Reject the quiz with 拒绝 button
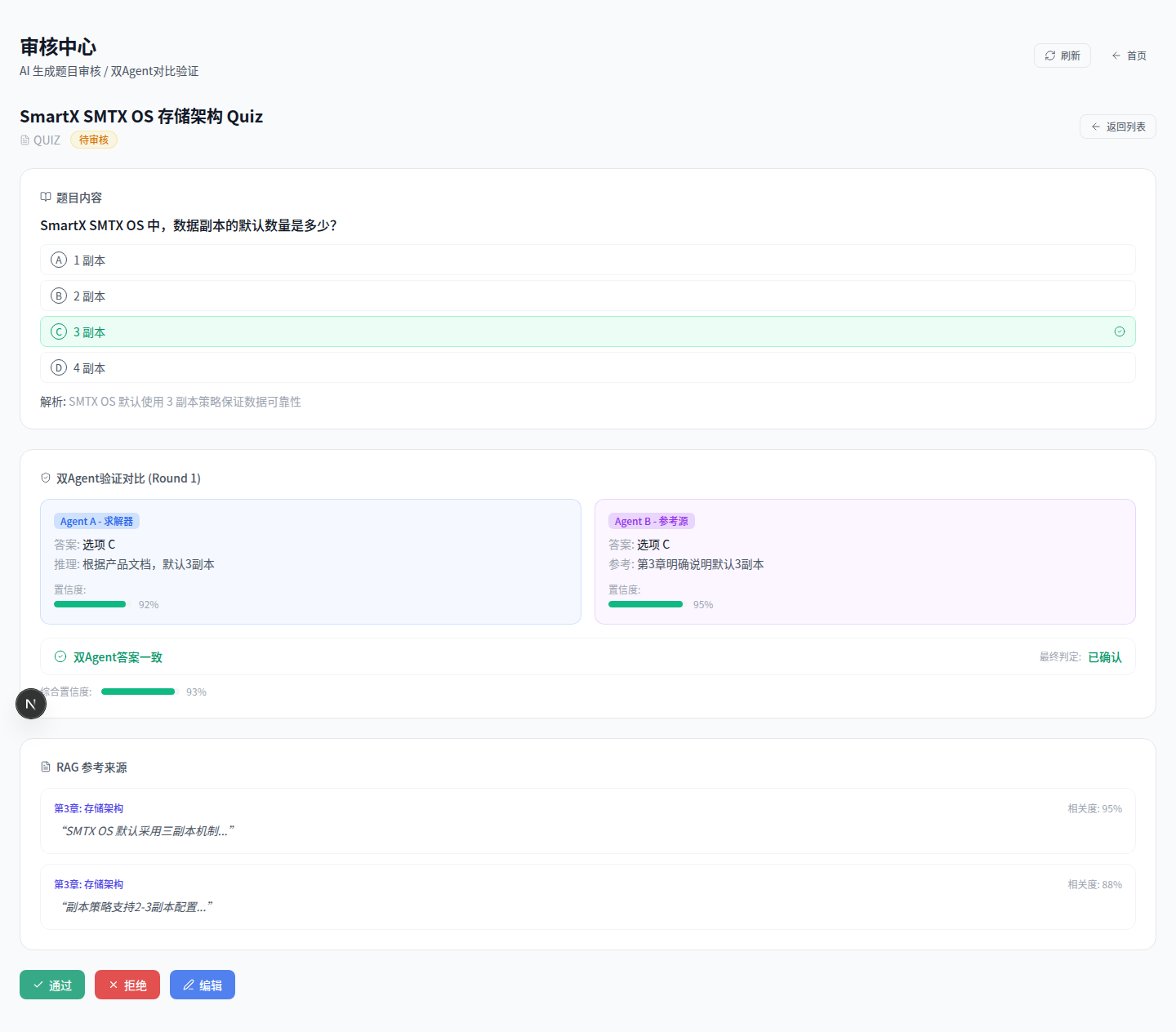Viewport: 1176px width, 1032px height. tap(127, 985)
